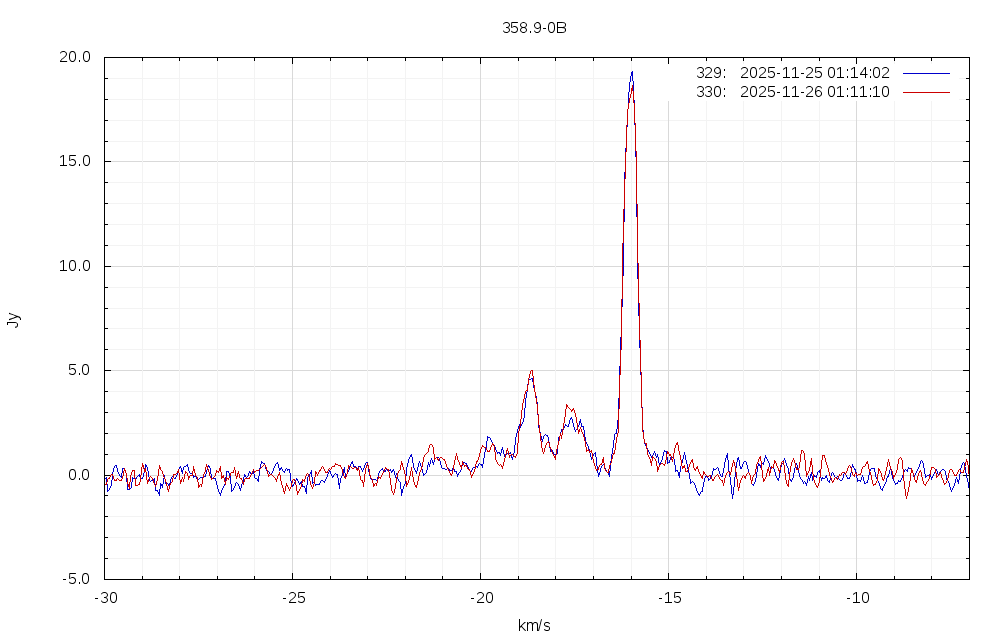Click the -25 x-axis tick label
The image size is (1000, 640).
point(292,597)
